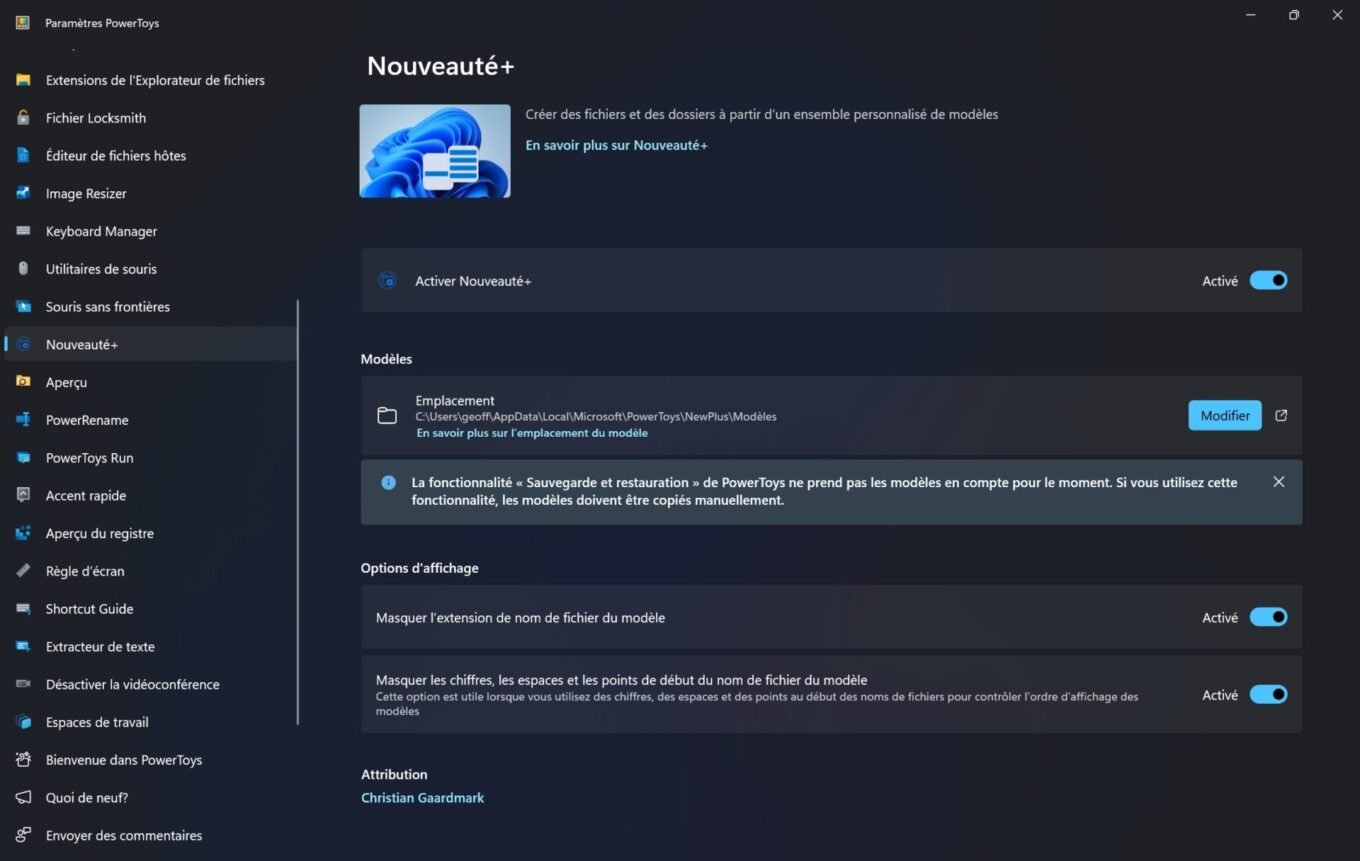Click the File Explorer extensions sidebar icon
Image resolution: width=1360 pixels, height=861 pixels.
click(x=23, y=80)
